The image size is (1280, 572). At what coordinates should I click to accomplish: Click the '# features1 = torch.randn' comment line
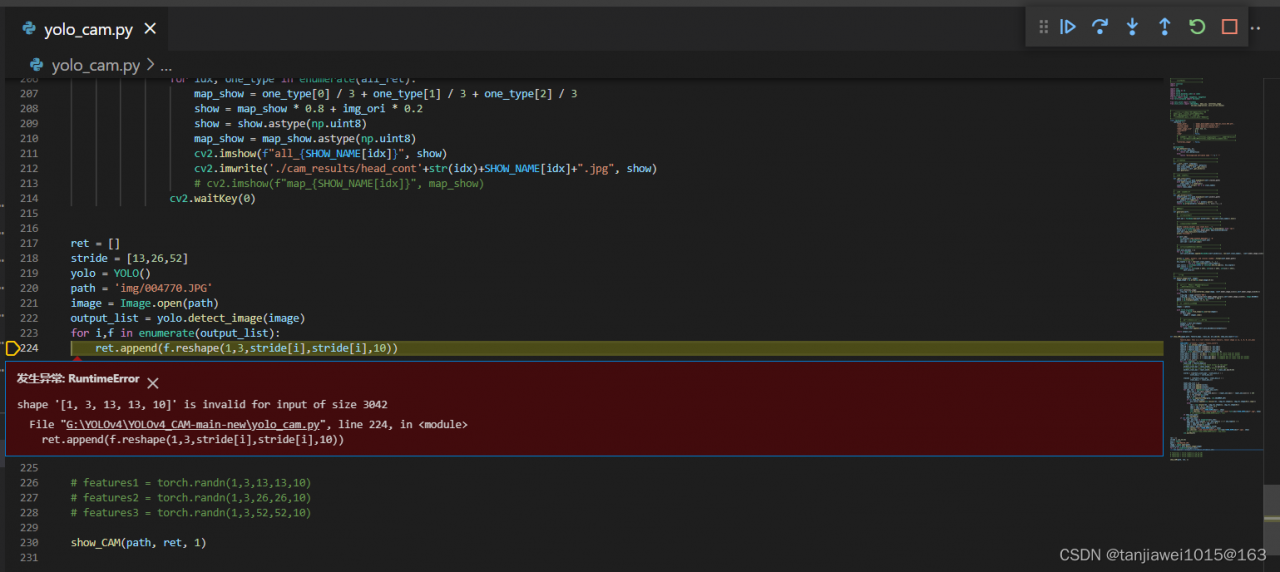(190, 482)
